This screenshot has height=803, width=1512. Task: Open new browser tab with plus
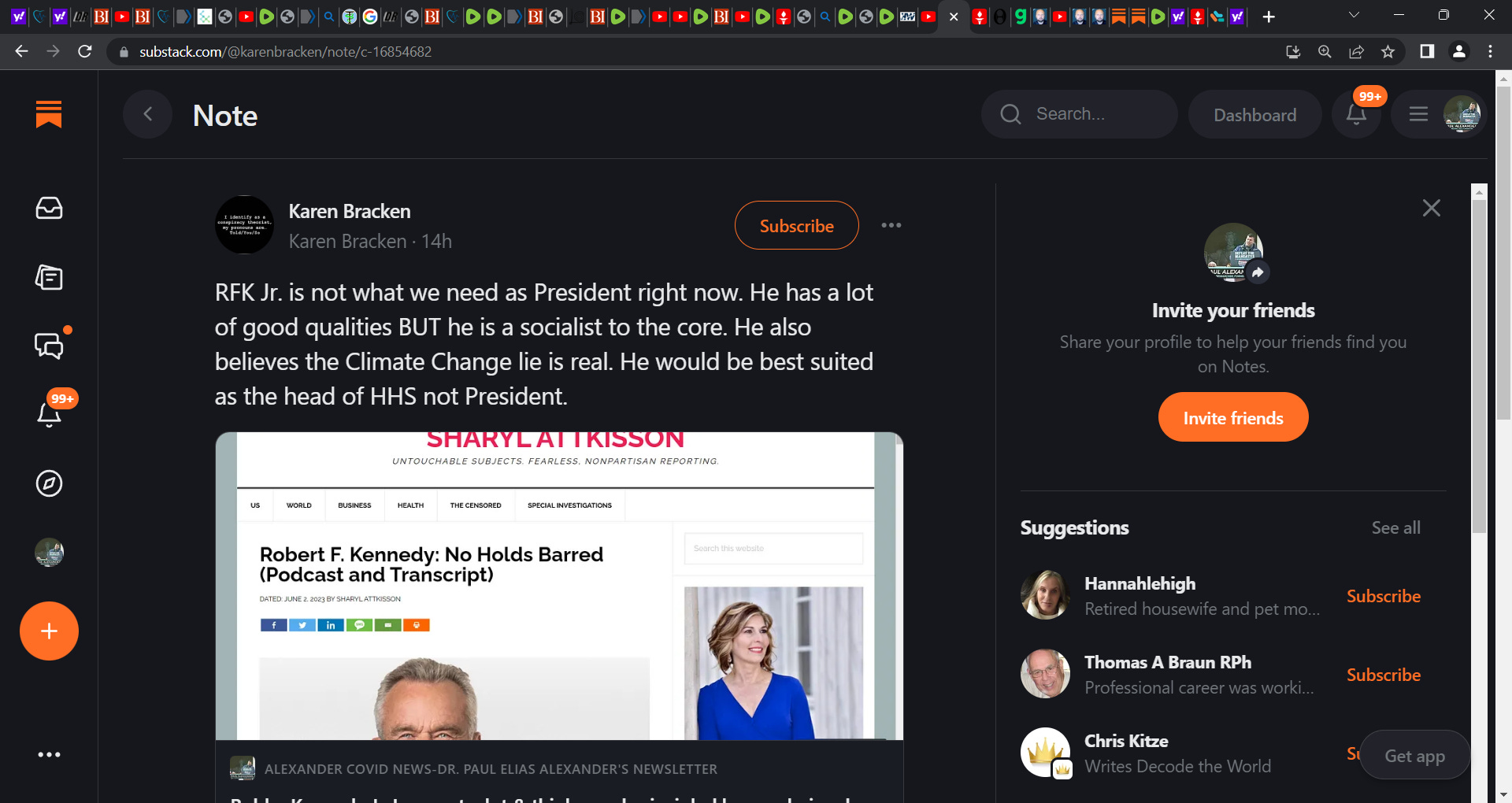[1268, 17]
